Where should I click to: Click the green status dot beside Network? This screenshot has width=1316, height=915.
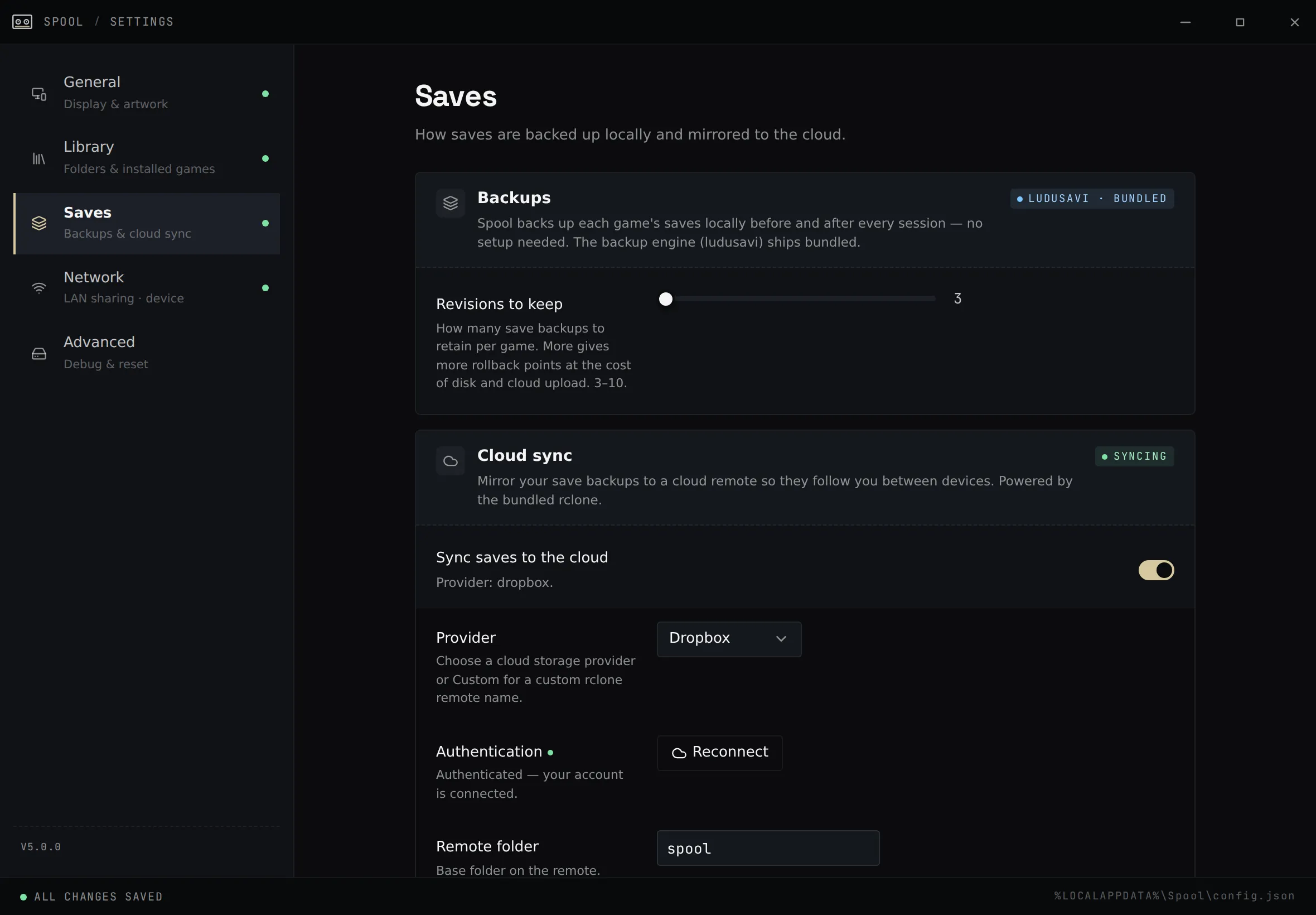pyautogui.click(x=265, y=288)
